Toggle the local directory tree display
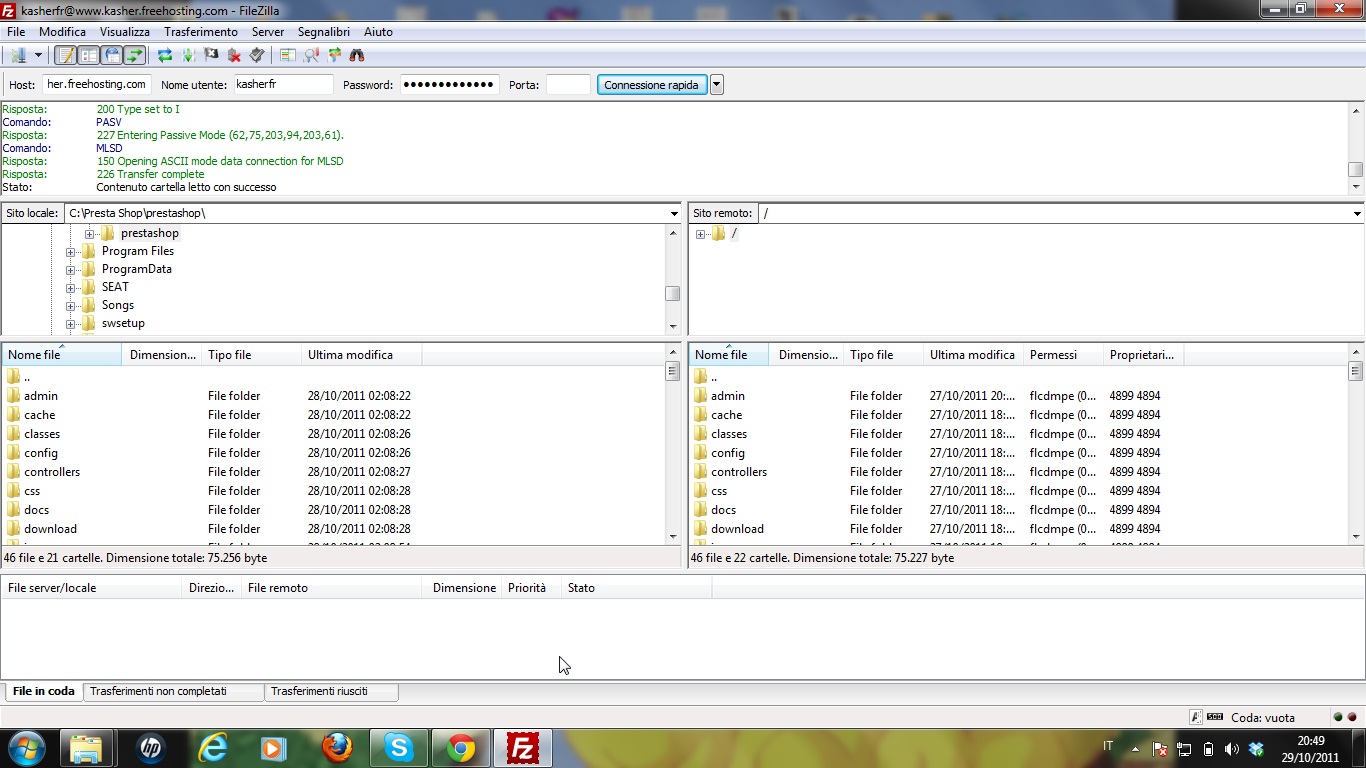This screenshot has height=768, width=1366. (88, 56)
